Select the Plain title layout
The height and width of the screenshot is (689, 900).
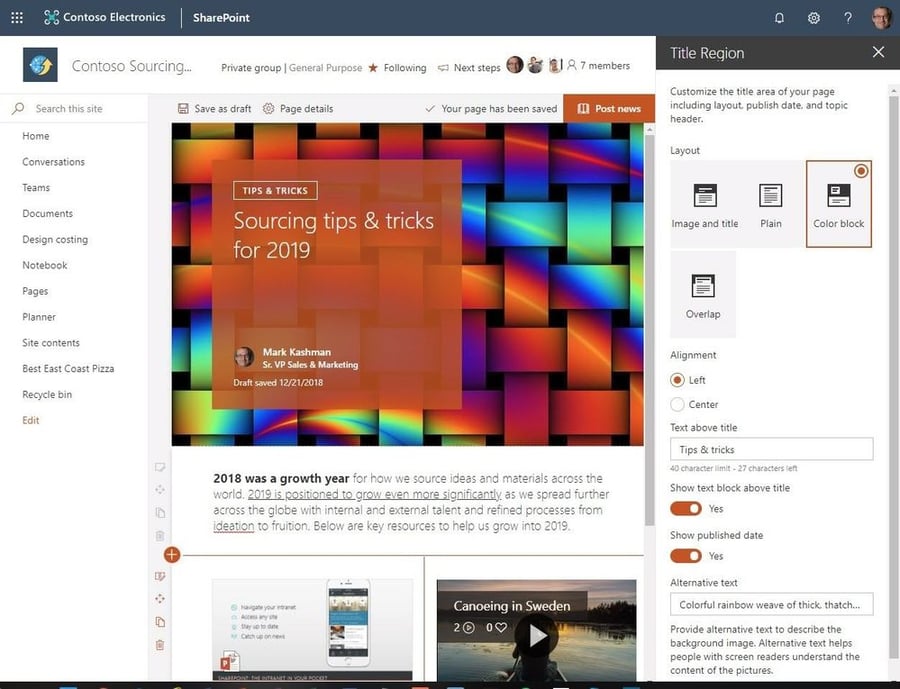pos(771,203)
